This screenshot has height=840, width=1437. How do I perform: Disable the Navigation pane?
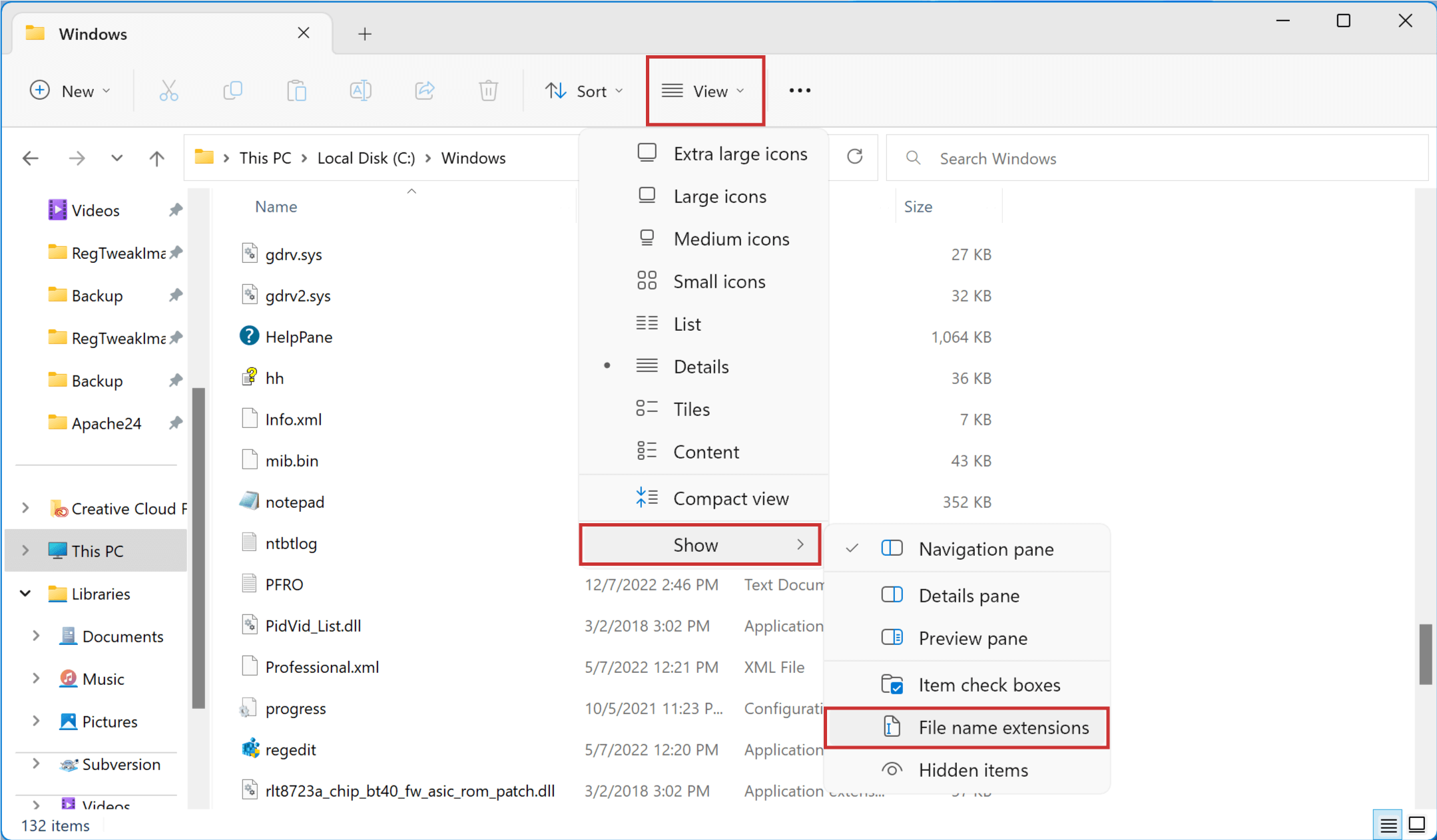pyautogui.click(x=986, y=548)
